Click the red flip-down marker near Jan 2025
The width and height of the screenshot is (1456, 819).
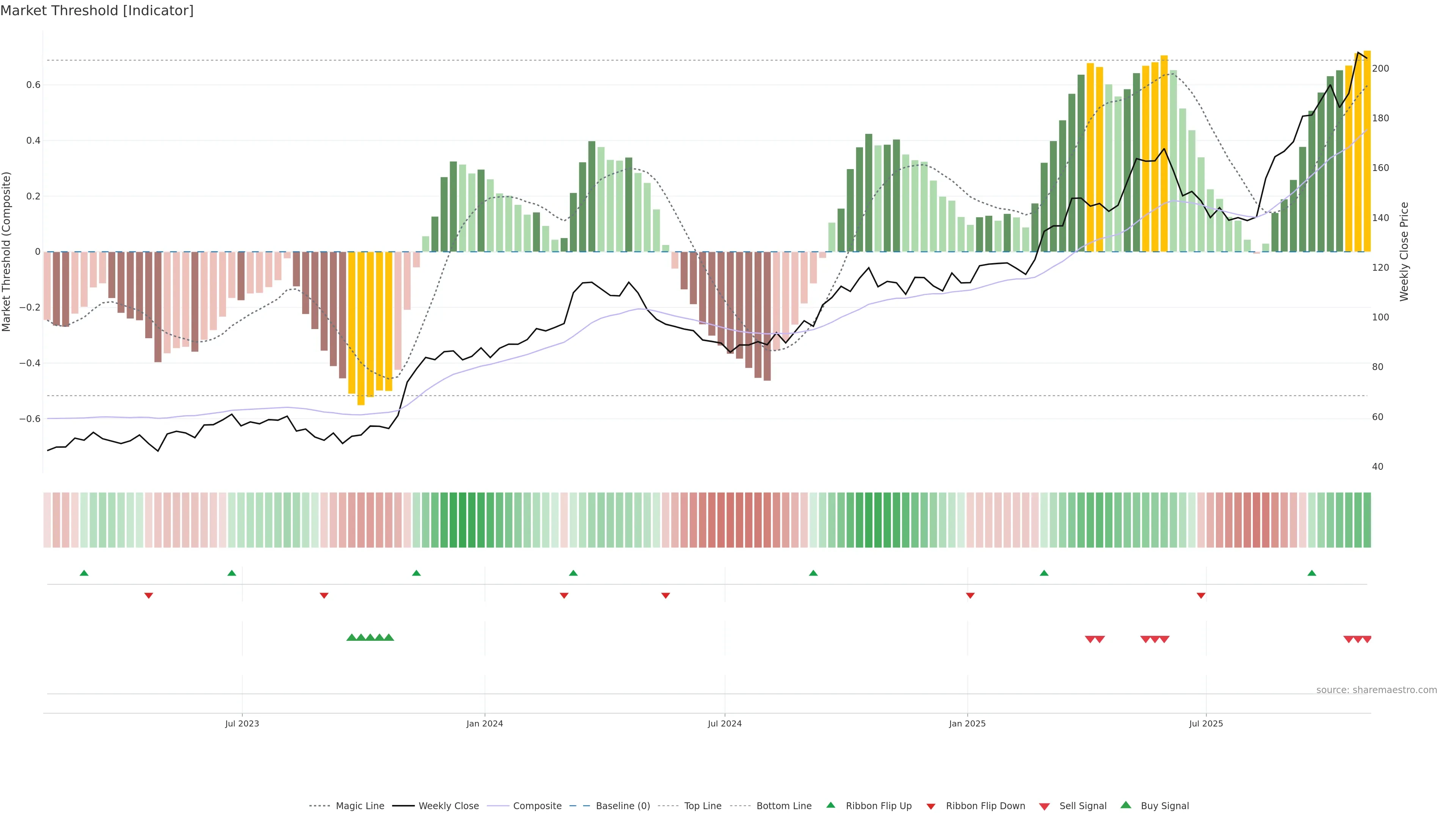pos(970,595)
